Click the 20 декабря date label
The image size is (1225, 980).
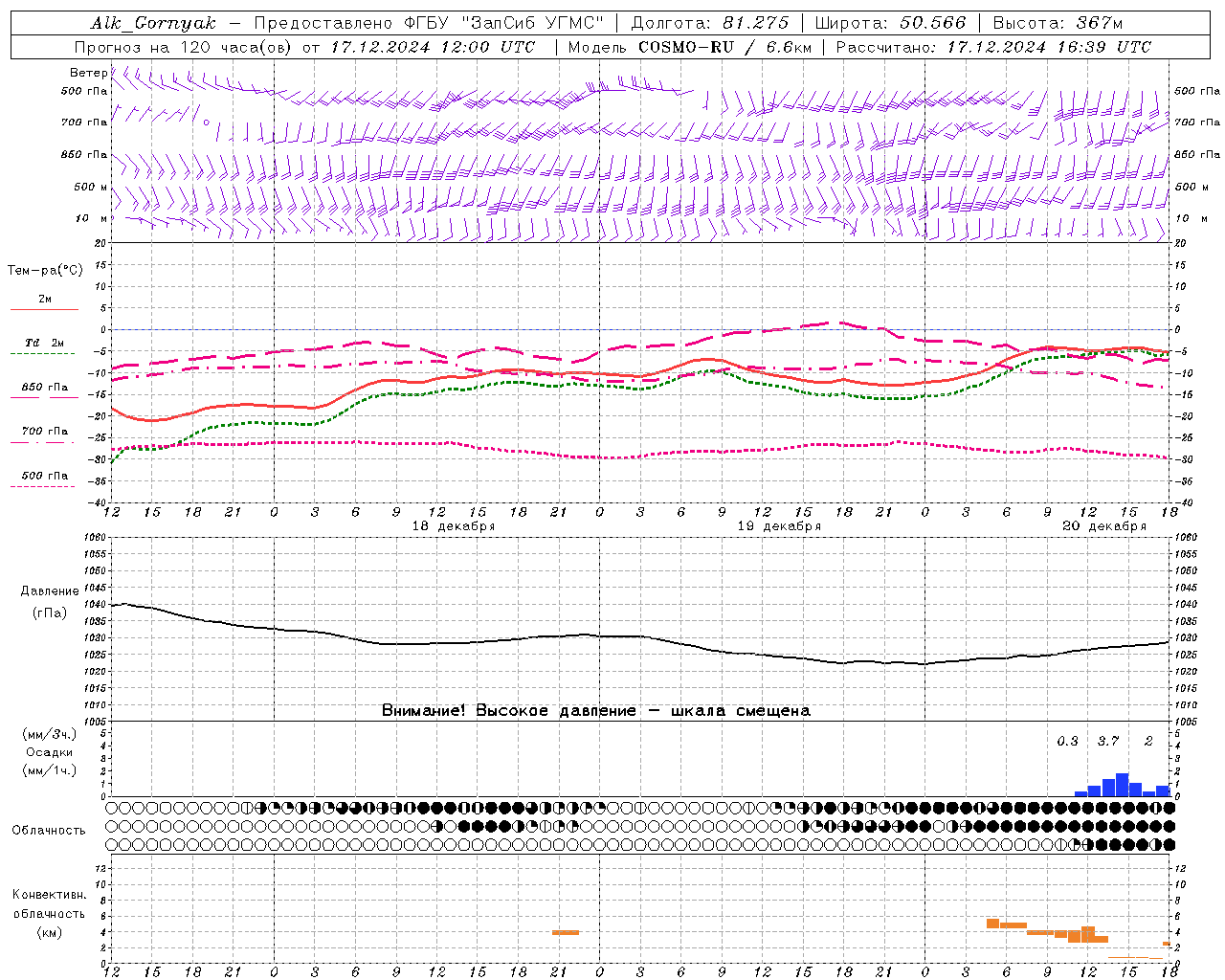pos(1104,526)
